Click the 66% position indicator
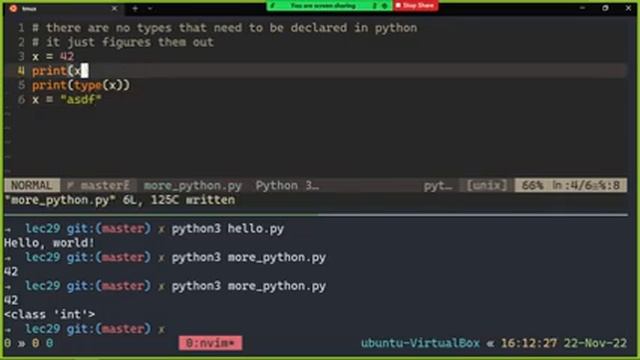This screenshot has height=360, width=640. click(x=532, y=185)
